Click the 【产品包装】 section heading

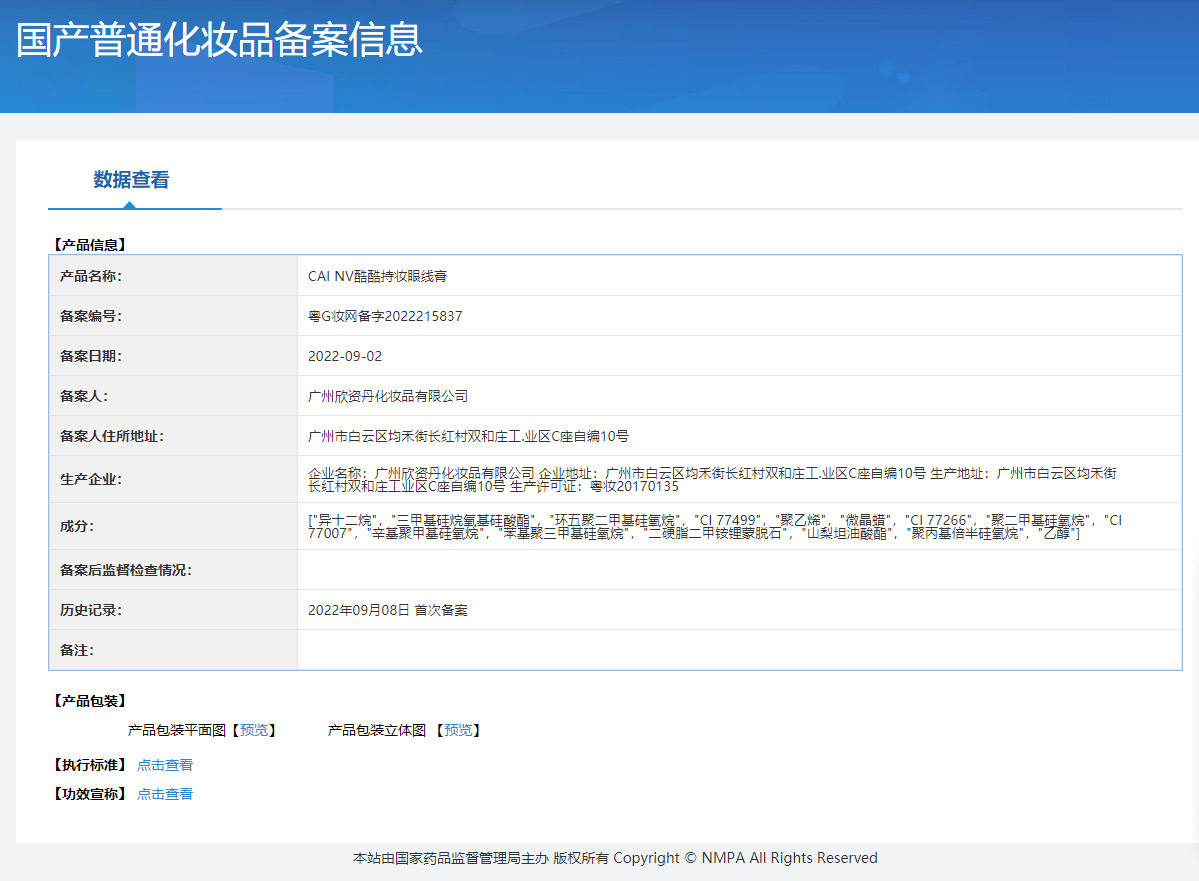(x=89, y=701)
